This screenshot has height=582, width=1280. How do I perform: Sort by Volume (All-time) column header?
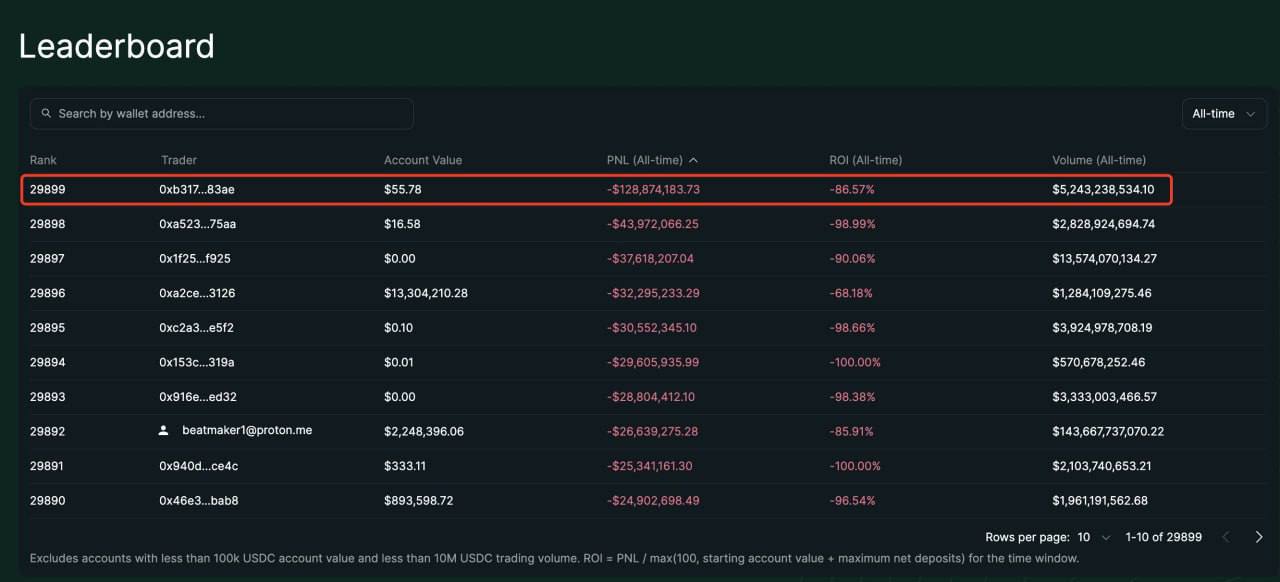click(x=1098, y=160)
